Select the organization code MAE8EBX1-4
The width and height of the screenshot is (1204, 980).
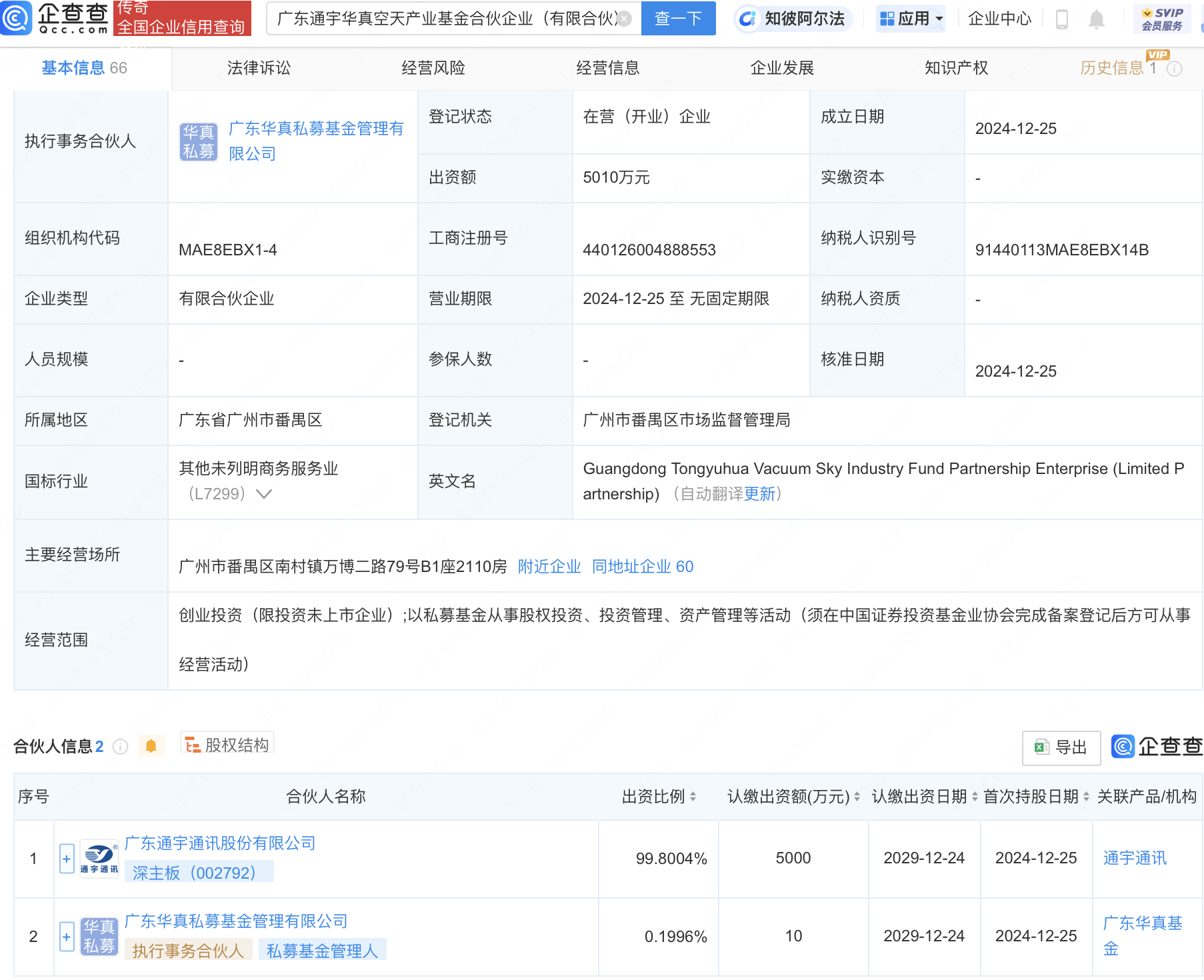point(228,250)
